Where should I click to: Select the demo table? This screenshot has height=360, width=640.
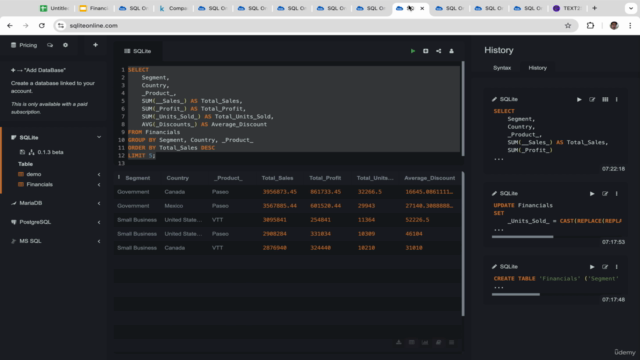(x=34, y=174)
